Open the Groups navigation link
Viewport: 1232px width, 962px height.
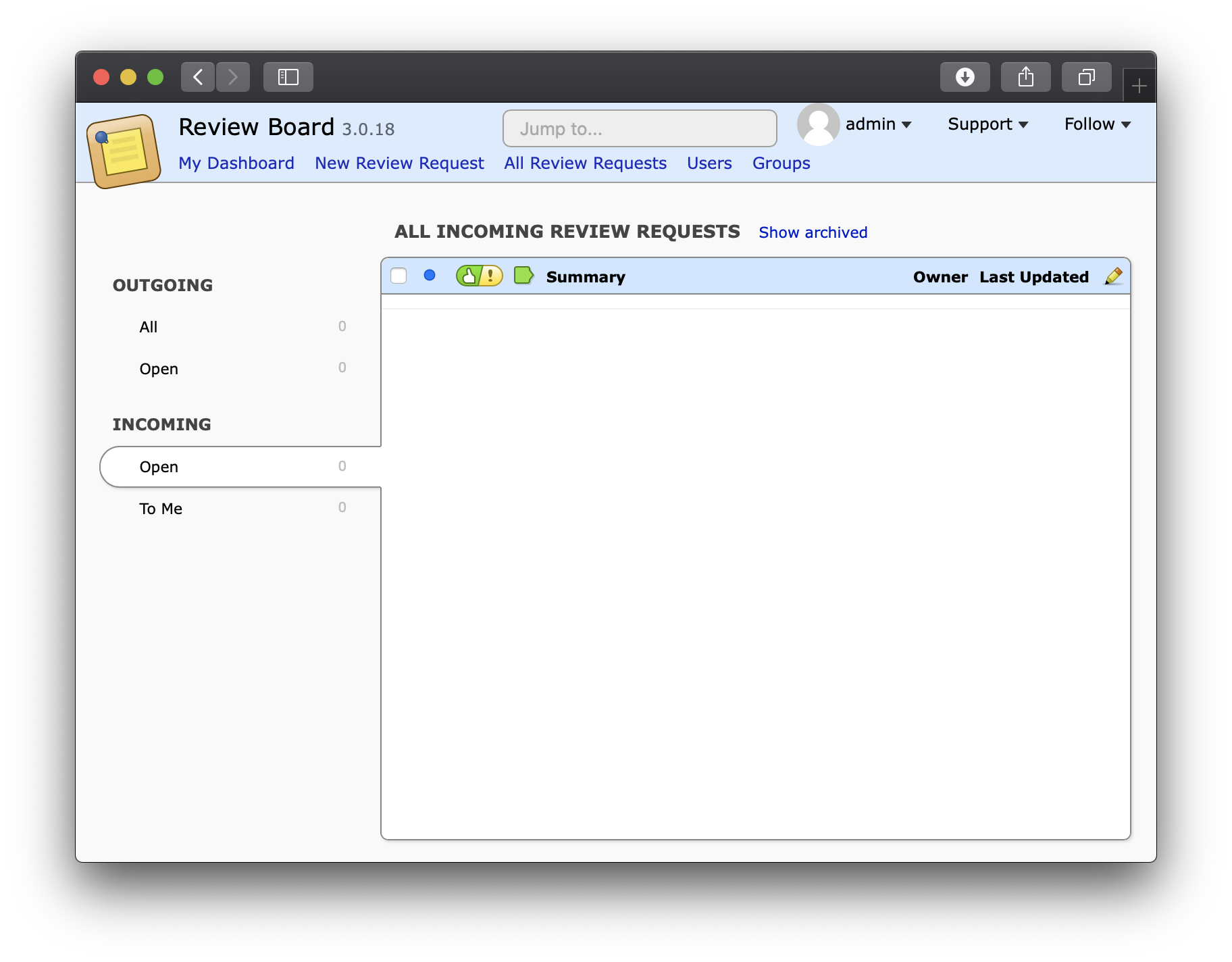[781, 163]
